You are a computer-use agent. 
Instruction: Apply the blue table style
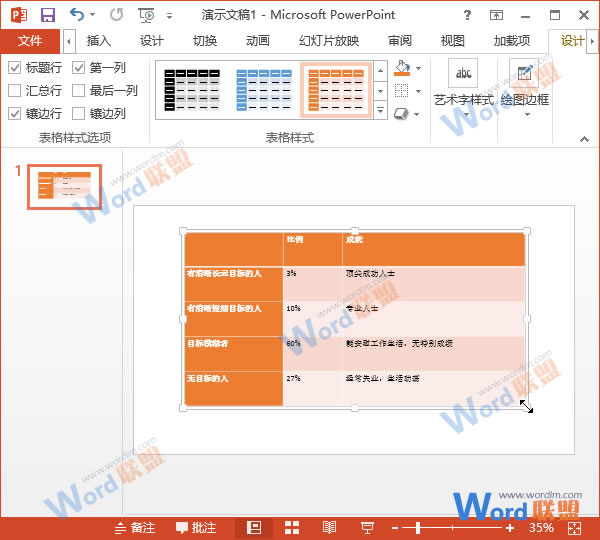264,90
